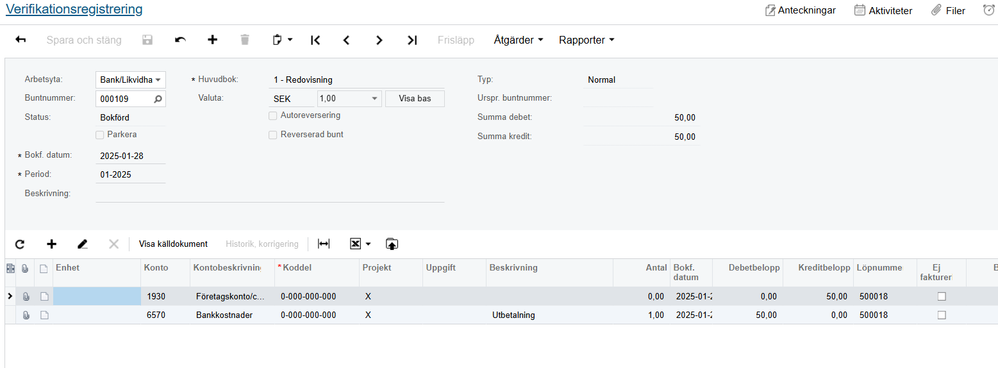This screenshot has height=368, width=998.
Task: Open the Verifikationsregistrering title link
Action: pyautogui.click(x=74, y=10)
